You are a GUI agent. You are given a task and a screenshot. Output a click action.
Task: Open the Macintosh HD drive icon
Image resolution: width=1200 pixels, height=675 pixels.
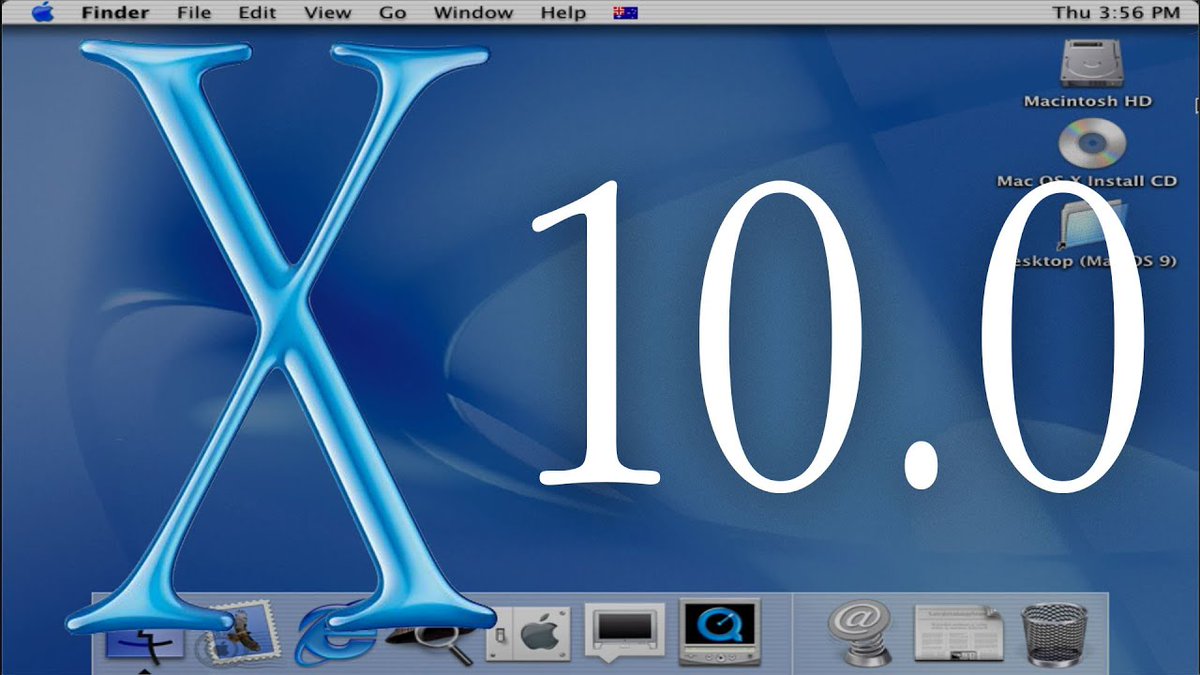[x=1087, y=66]
